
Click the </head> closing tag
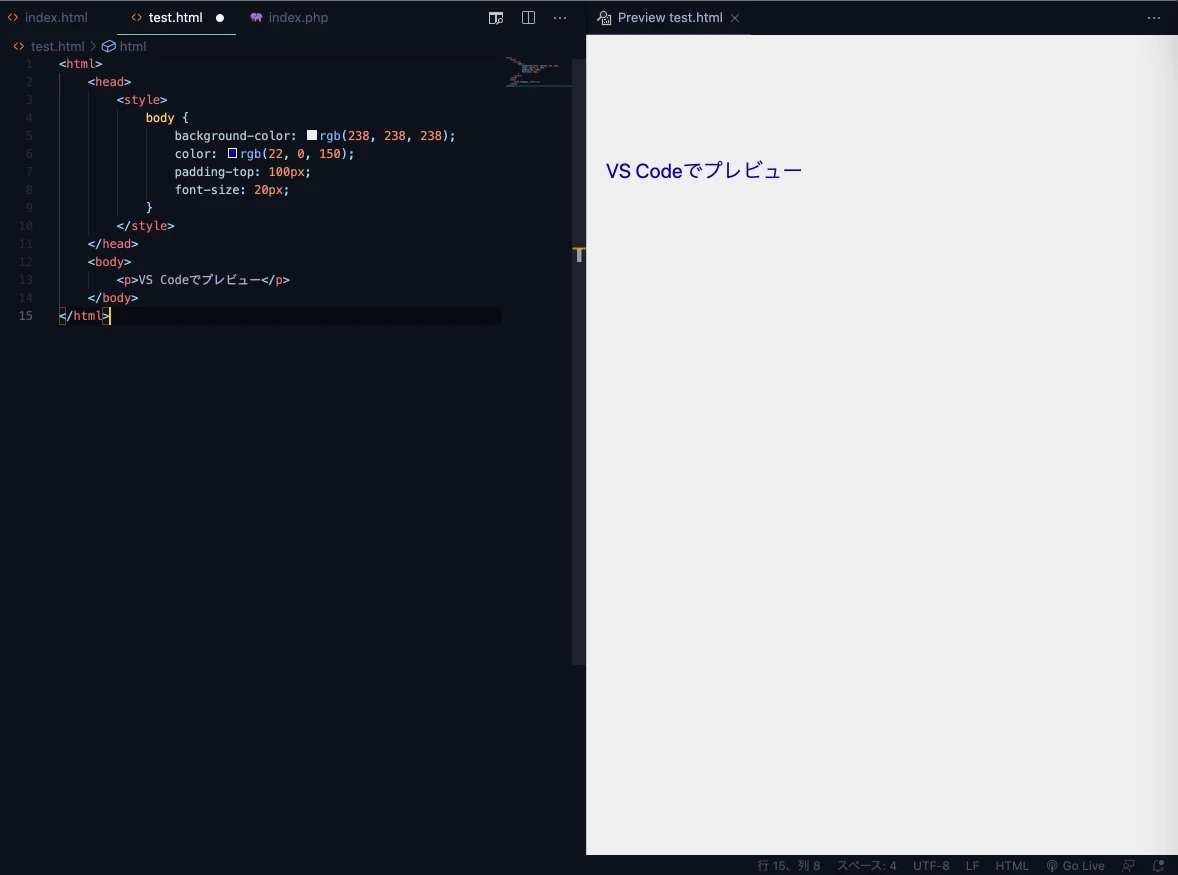113,244
